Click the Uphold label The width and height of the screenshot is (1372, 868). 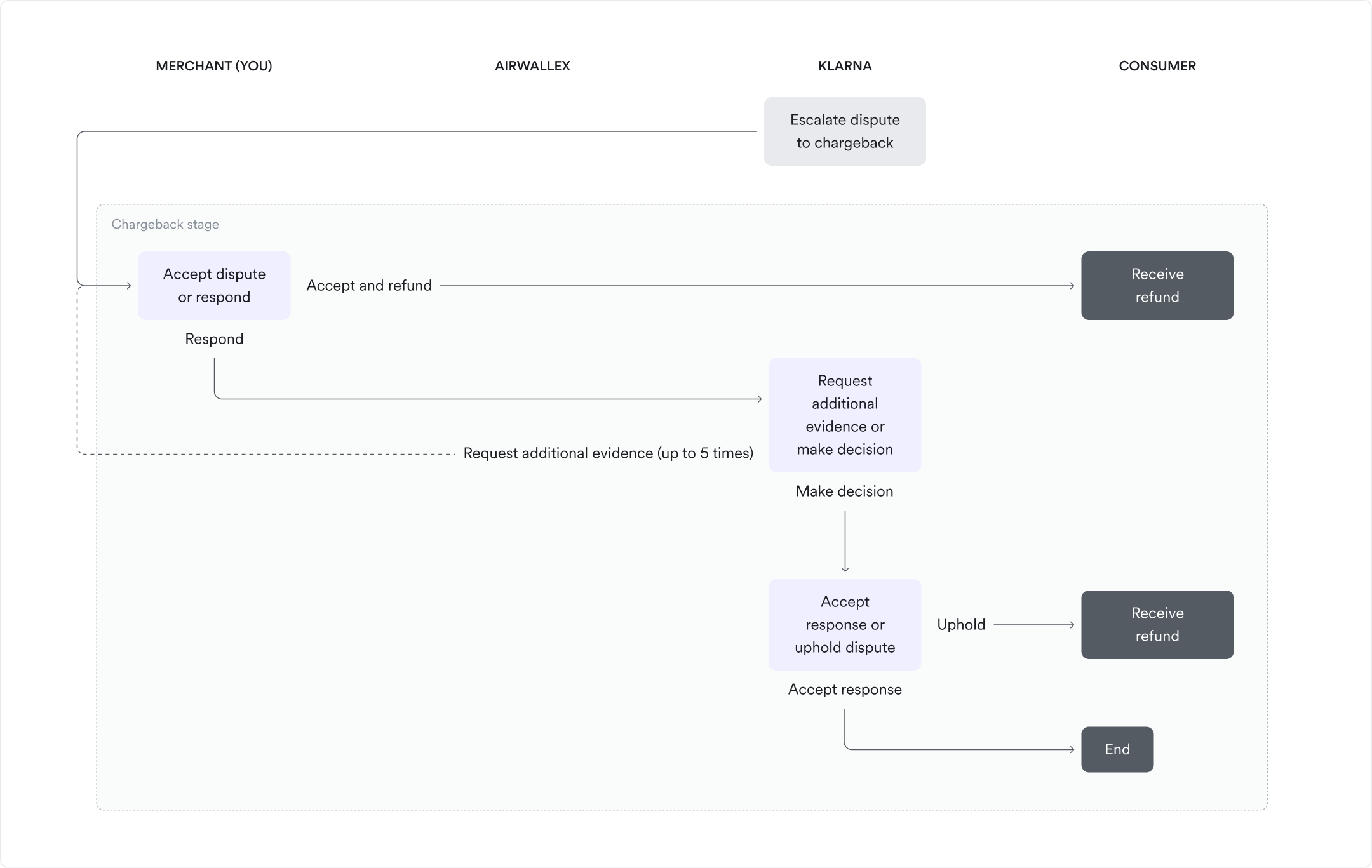pyautogui.click(x=961, y=625)
